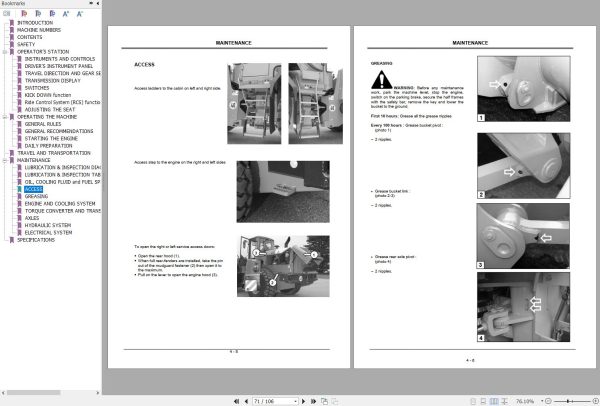Screen dimensions: 600x406
Task: Open the SAFETY bookmark
Action: pyautogui.click(x=26, y=44)
